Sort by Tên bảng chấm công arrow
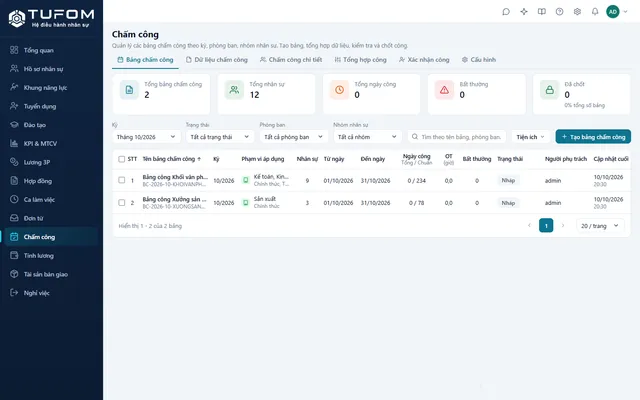This screenshot has height=400, width=640. [199, 159]
